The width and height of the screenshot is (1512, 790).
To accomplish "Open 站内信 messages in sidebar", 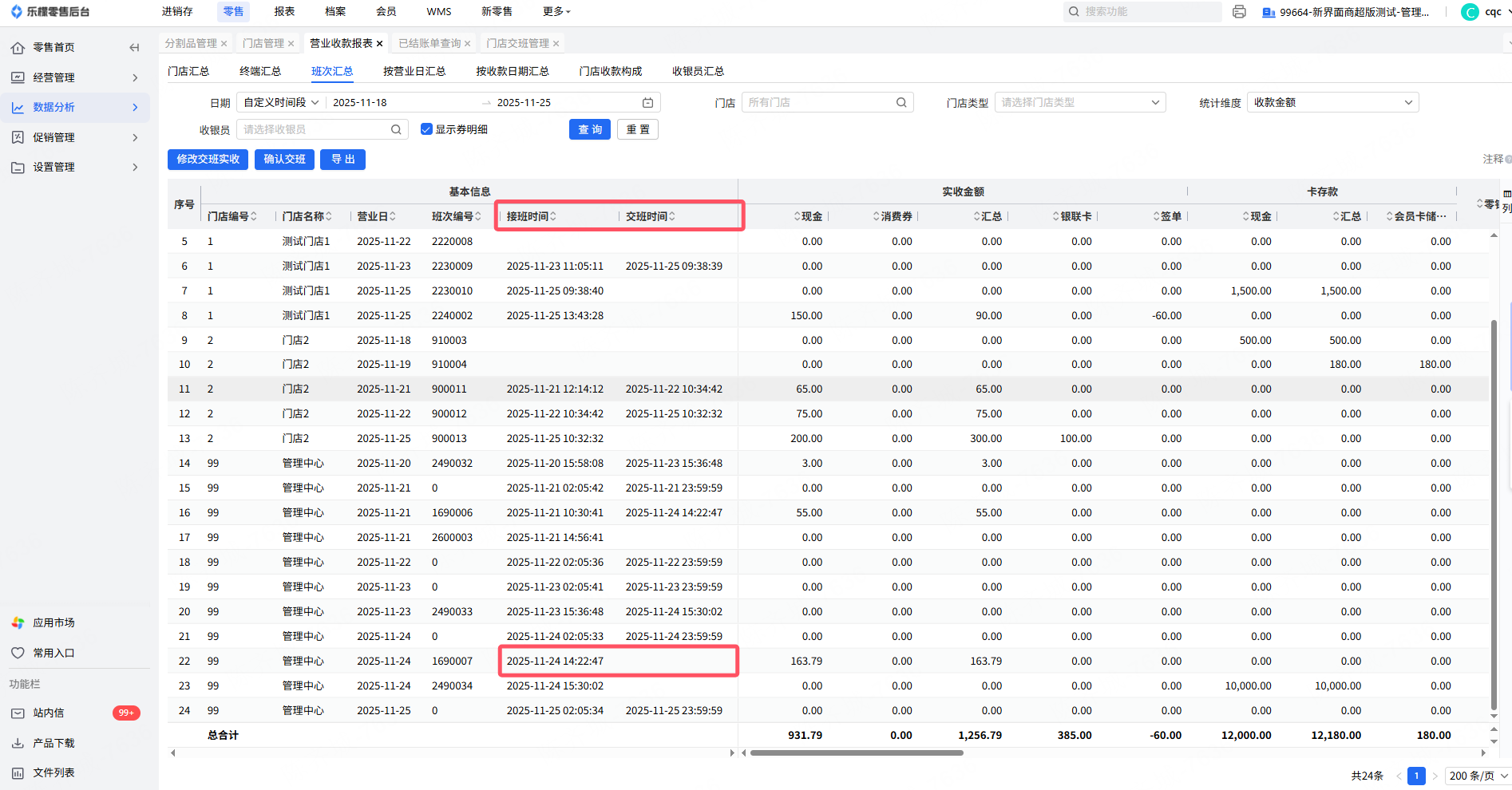I will coord(48,713).
